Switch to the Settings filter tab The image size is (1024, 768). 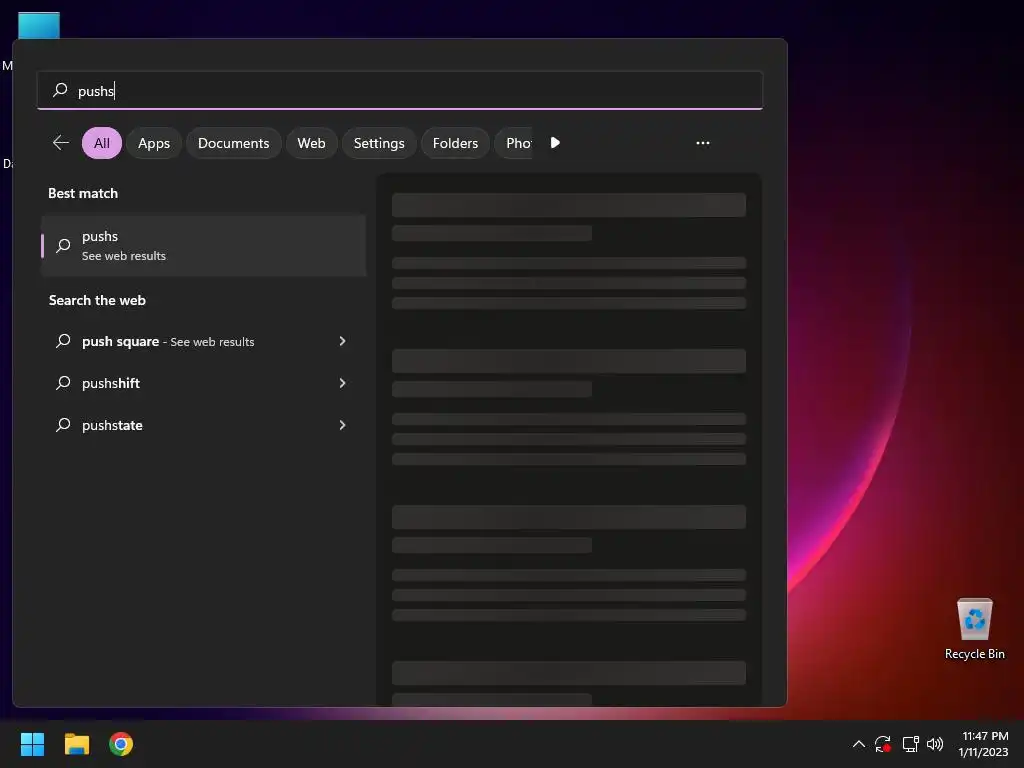tap(379, 143)
